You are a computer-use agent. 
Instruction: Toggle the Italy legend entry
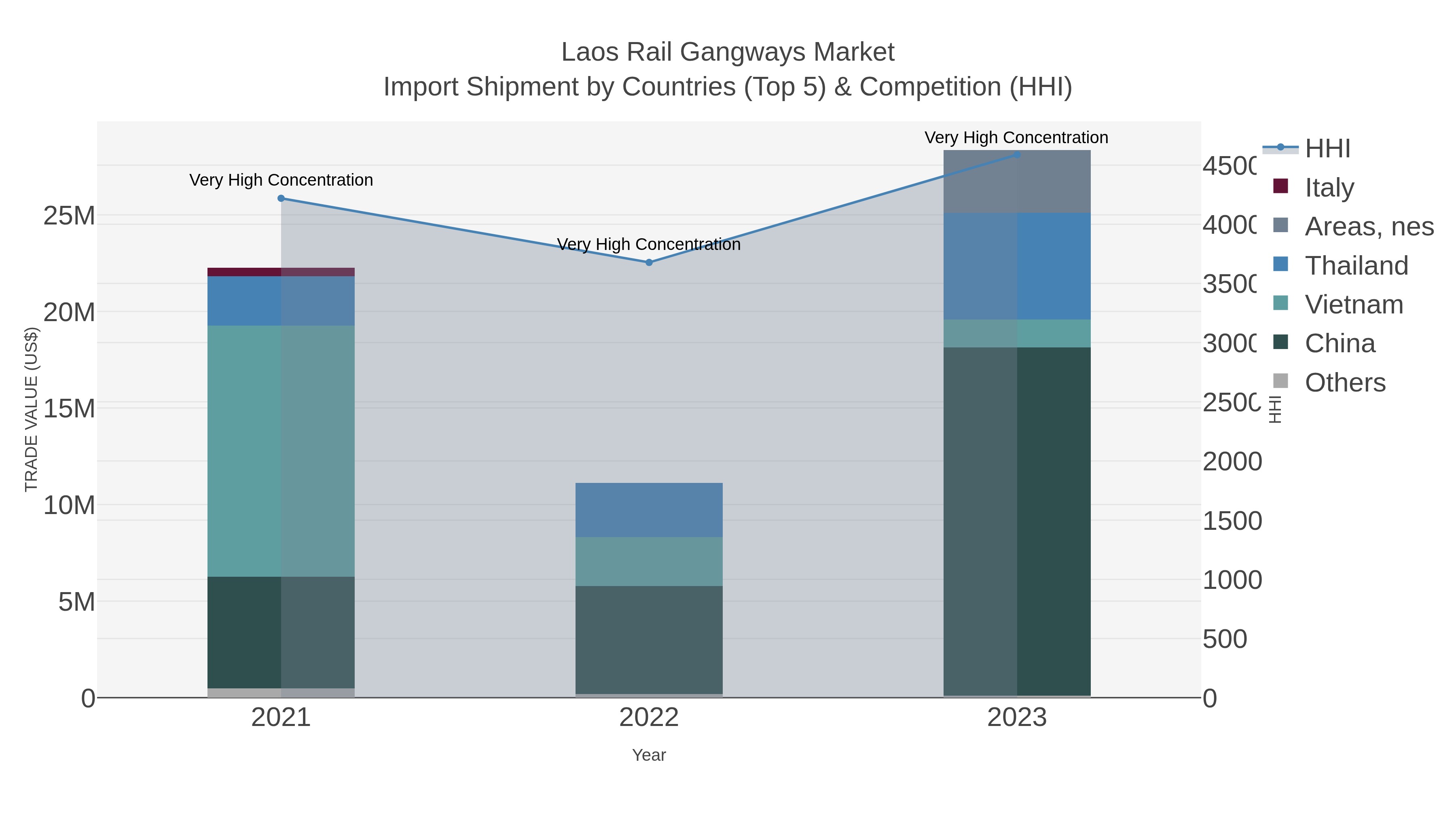(x=1314, y=187)
